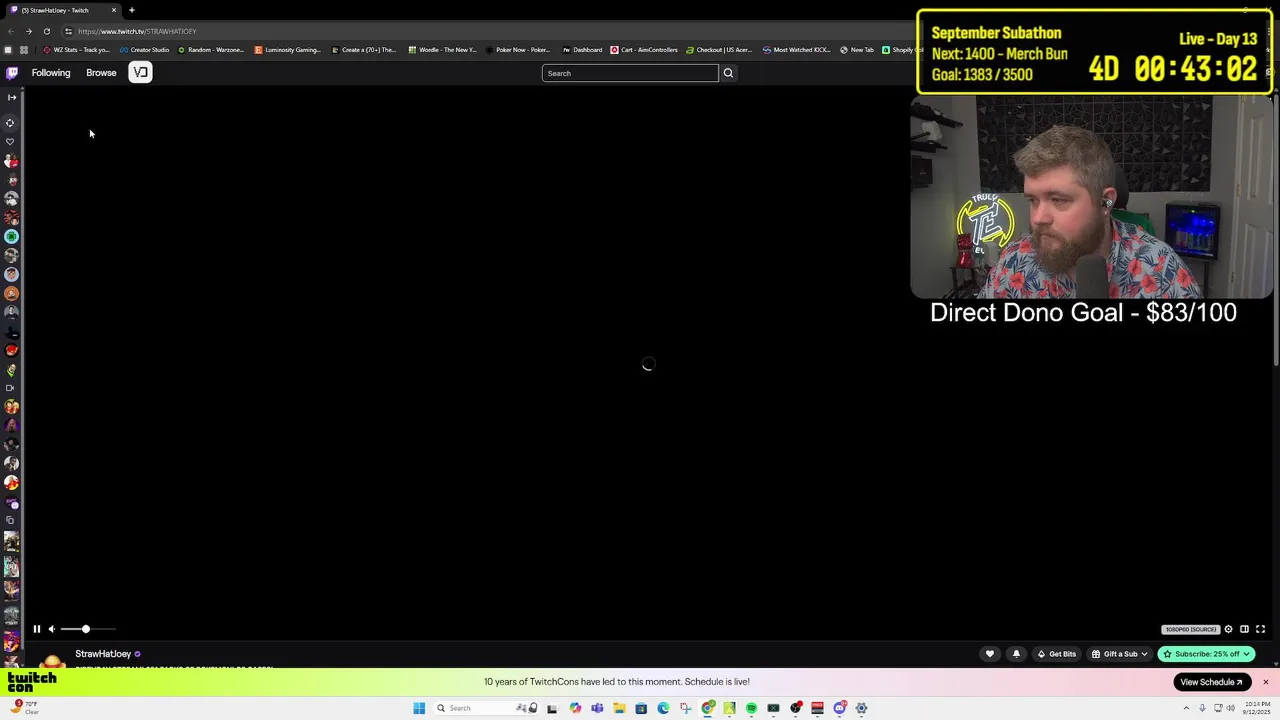The width and height of the screenshot is (1280, 720).
Task: Toggle the notification bell
Action: coord(1016,654)
